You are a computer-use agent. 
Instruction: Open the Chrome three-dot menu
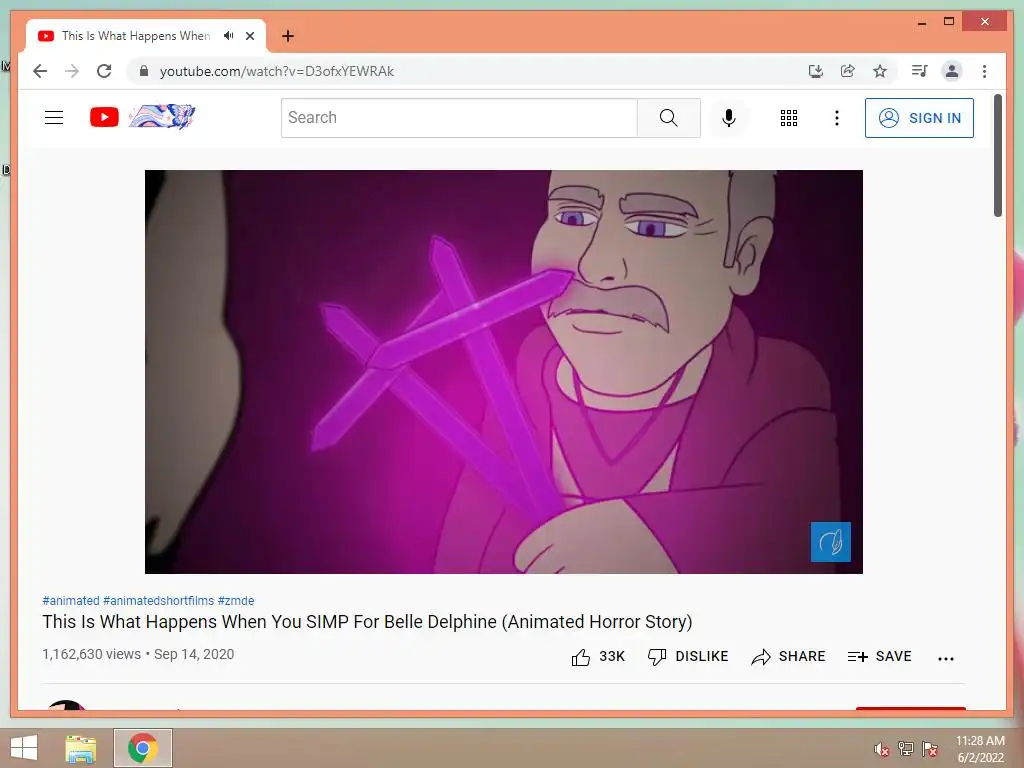pos(984,71)
